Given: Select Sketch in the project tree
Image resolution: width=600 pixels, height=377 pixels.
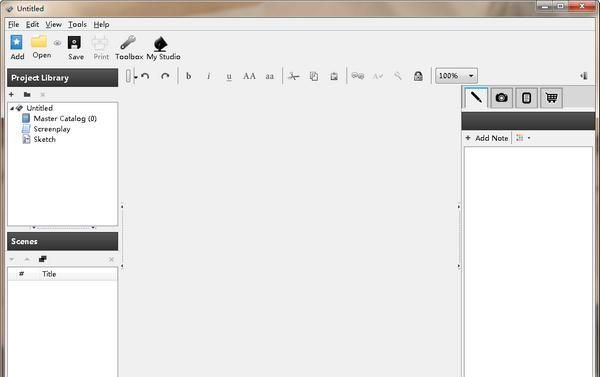Looking at the screenshot, I should (39, 139).
